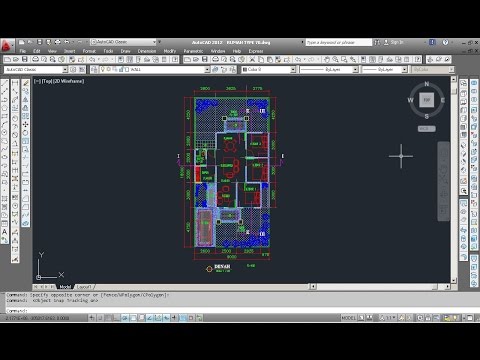Activate the Zoom Realtime magnifier tool

pyautogui.click(x=335, y=59)
